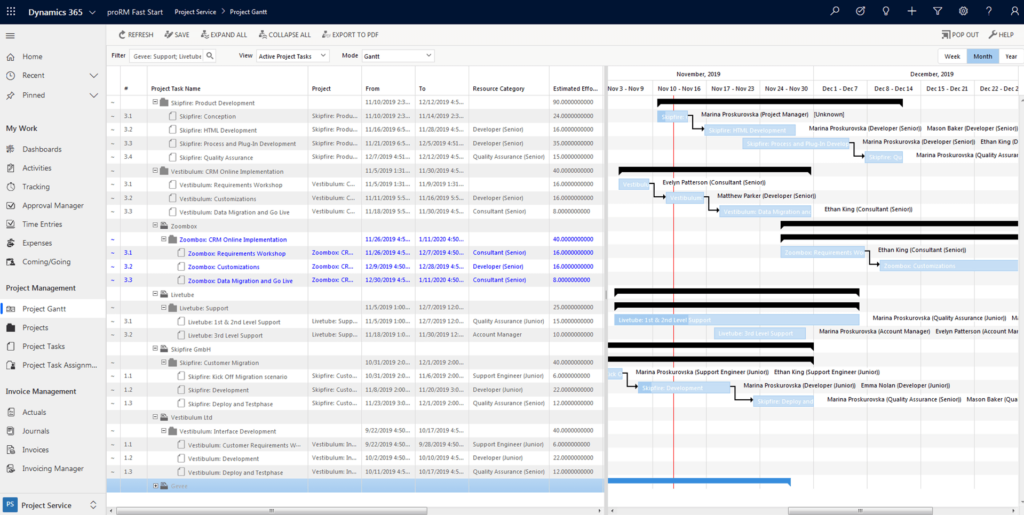This screenshot has height=515, width=1024.
Task: Open Invoicing Manager in sidebar
Action: tap(53, 468)
